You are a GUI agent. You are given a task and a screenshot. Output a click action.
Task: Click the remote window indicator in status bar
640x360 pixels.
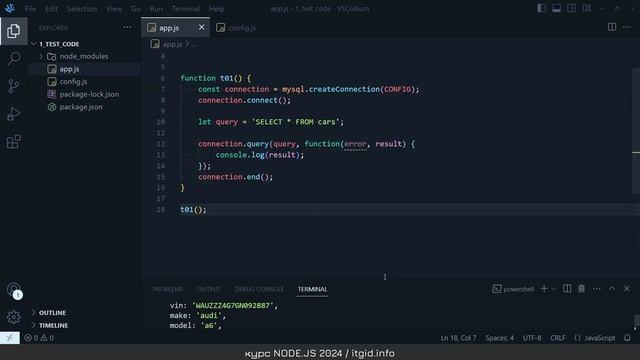10,338
